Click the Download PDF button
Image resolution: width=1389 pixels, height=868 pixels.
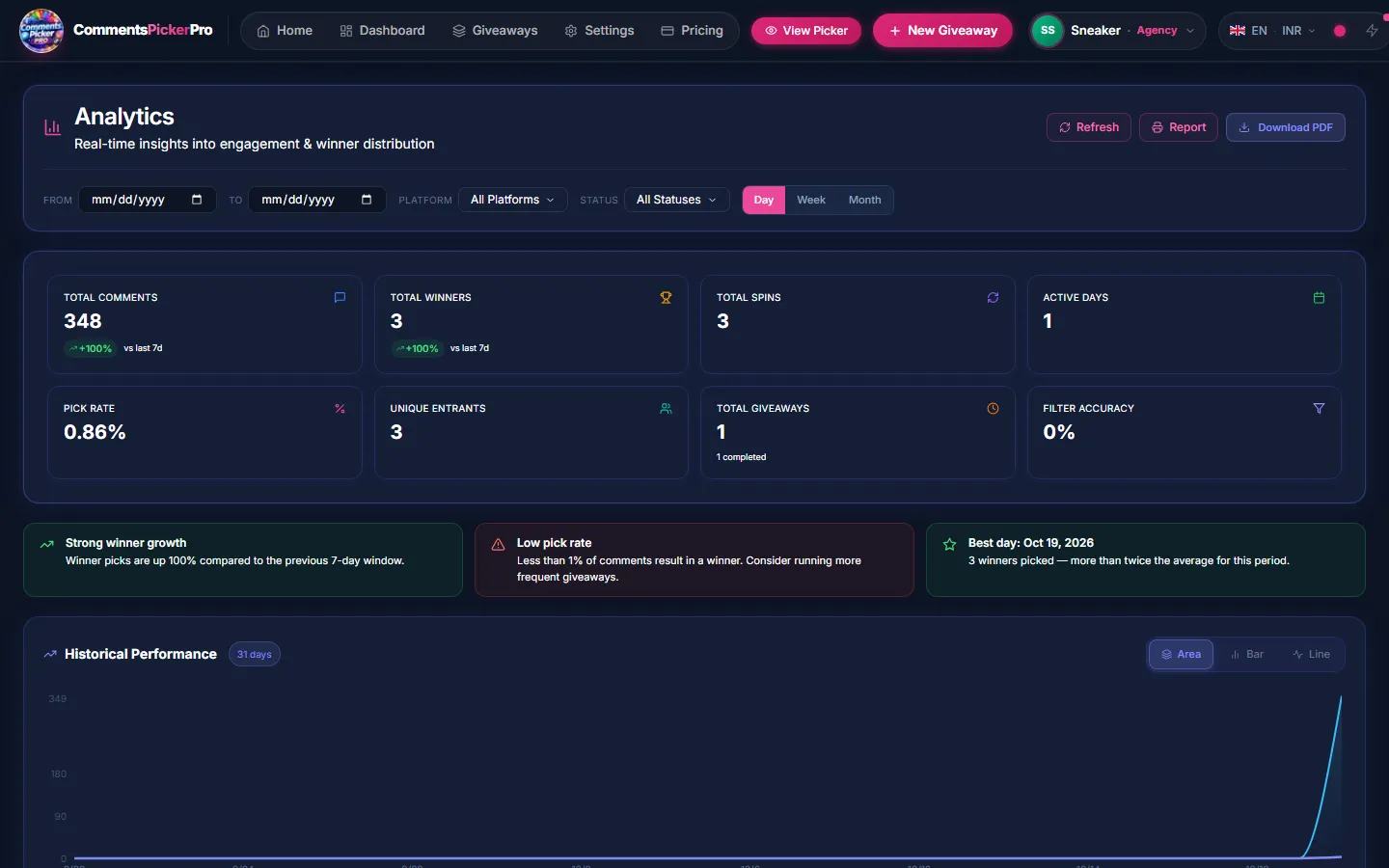pos(1285,127)
